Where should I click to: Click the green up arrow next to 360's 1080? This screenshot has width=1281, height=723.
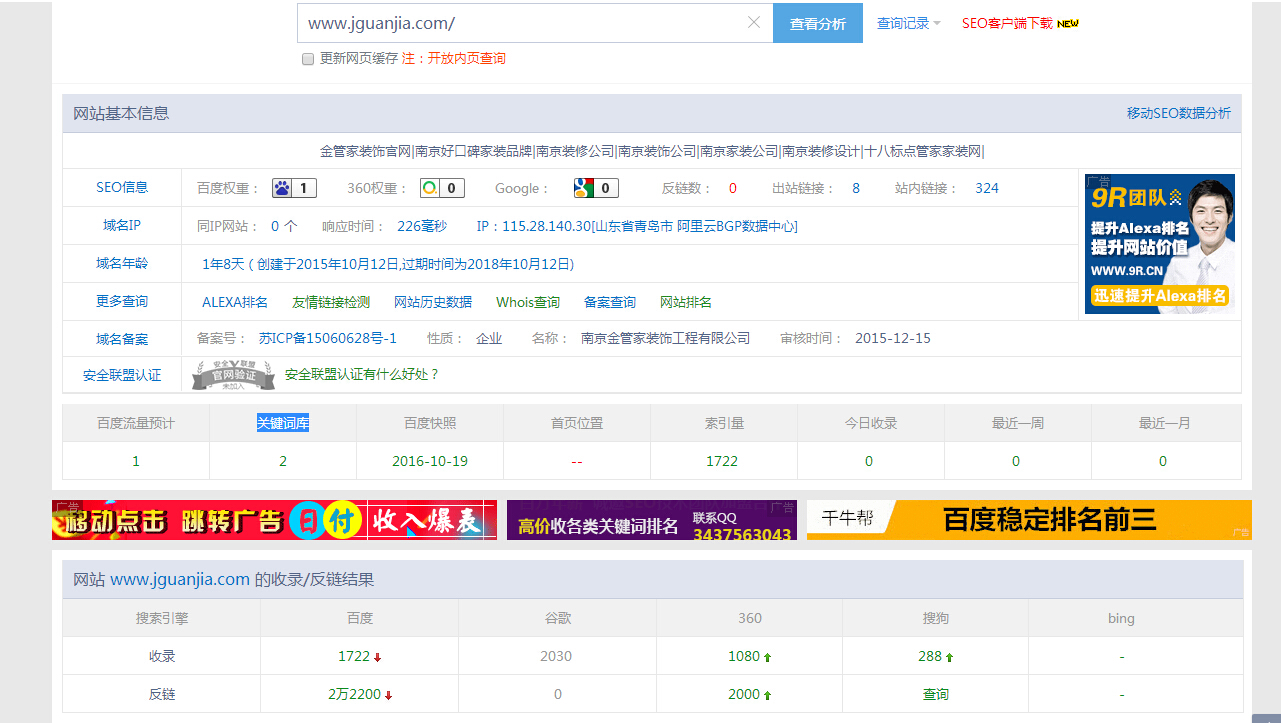point(768,658)
